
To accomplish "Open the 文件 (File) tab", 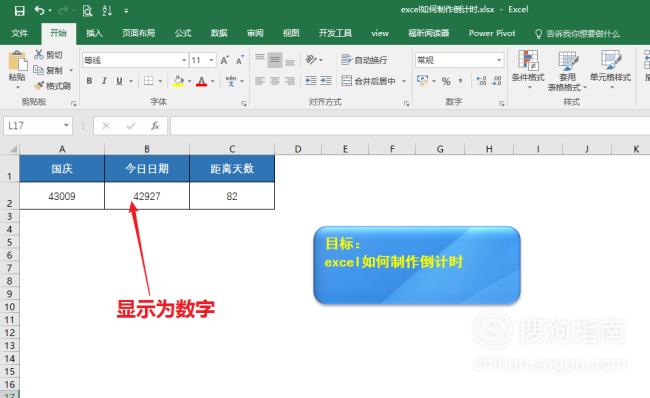I will tap(19, 33).
